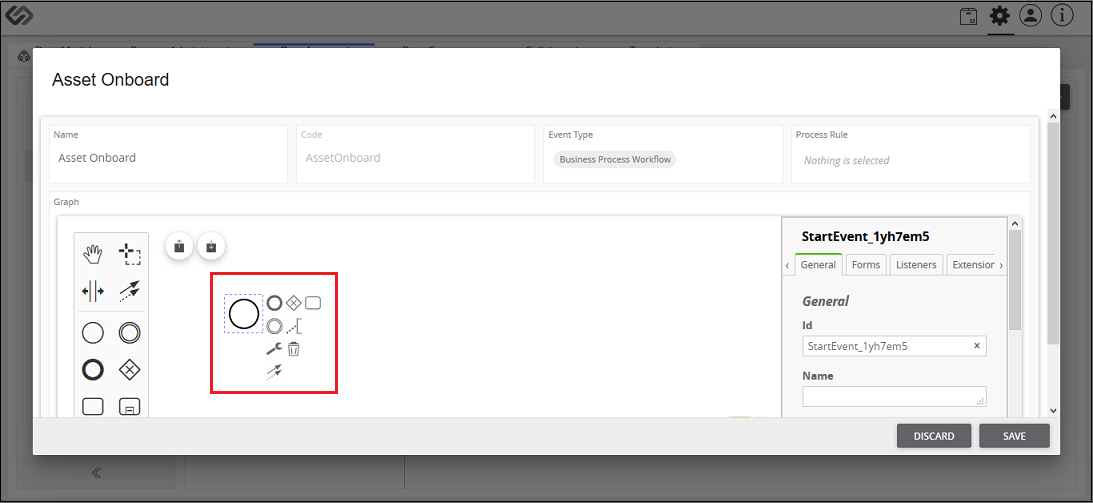
Task: Click the dialog vertical scrollbar
Action: tap(1053, 232)
